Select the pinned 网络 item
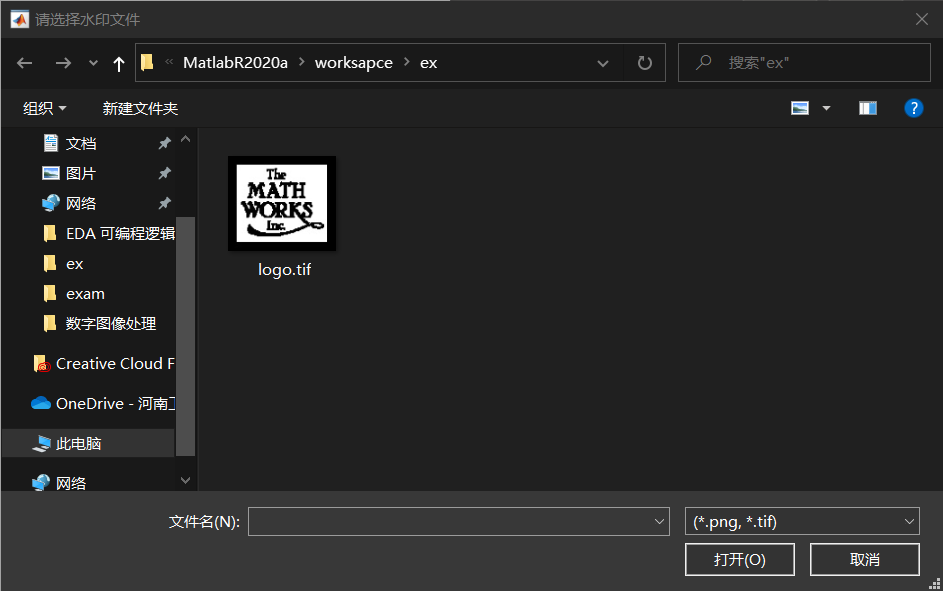The height and width of the screenshot is (591, 943). [81, 203]
